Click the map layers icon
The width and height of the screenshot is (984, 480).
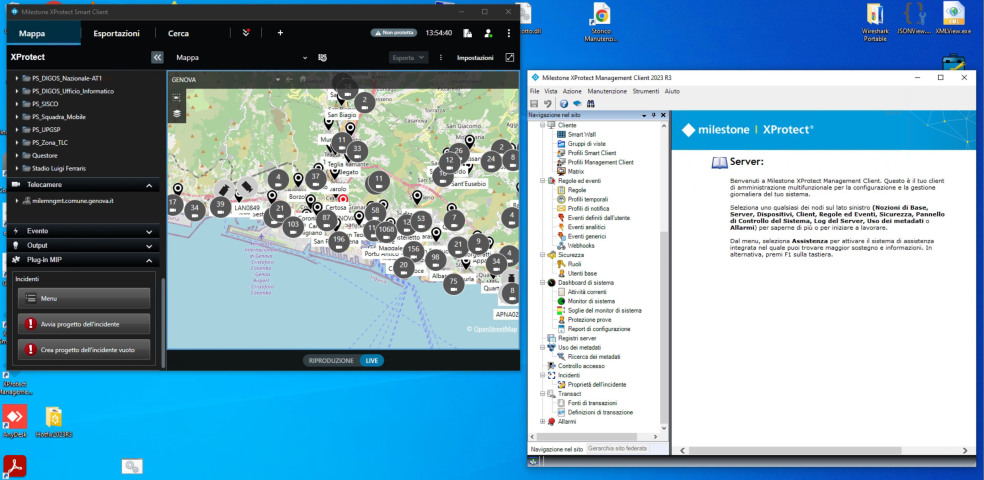(177, 114)
